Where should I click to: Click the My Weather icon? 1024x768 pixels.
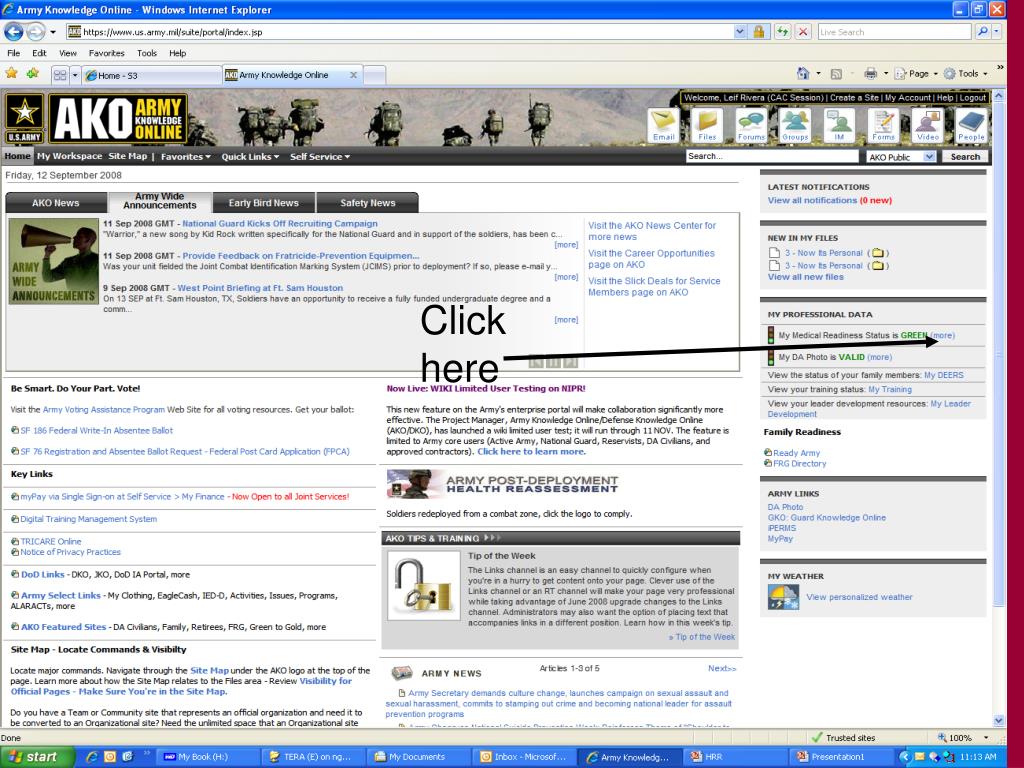(783, 597)
